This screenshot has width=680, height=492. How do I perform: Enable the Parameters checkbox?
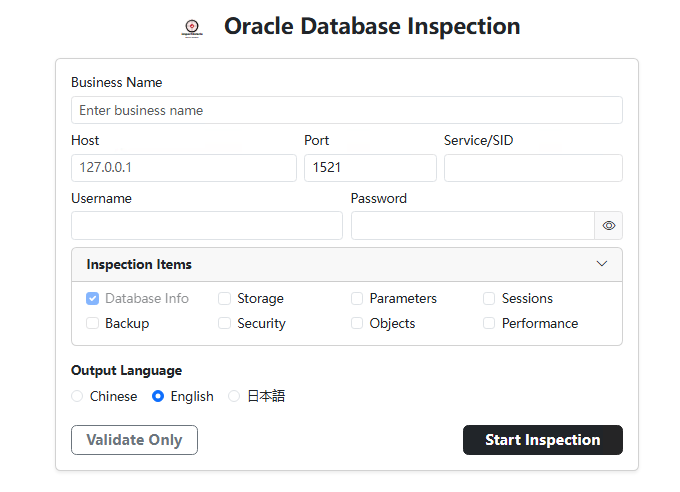click(x=357, y=298)
